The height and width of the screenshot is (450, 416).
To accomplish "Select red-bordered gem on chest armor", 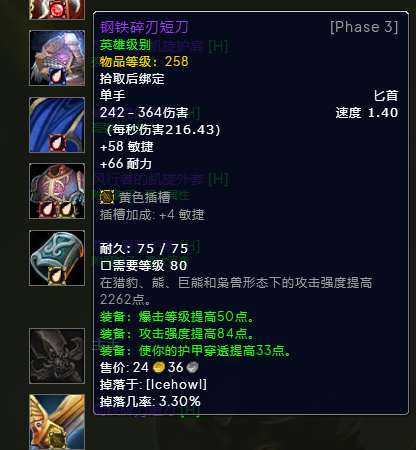I will 48,209.
